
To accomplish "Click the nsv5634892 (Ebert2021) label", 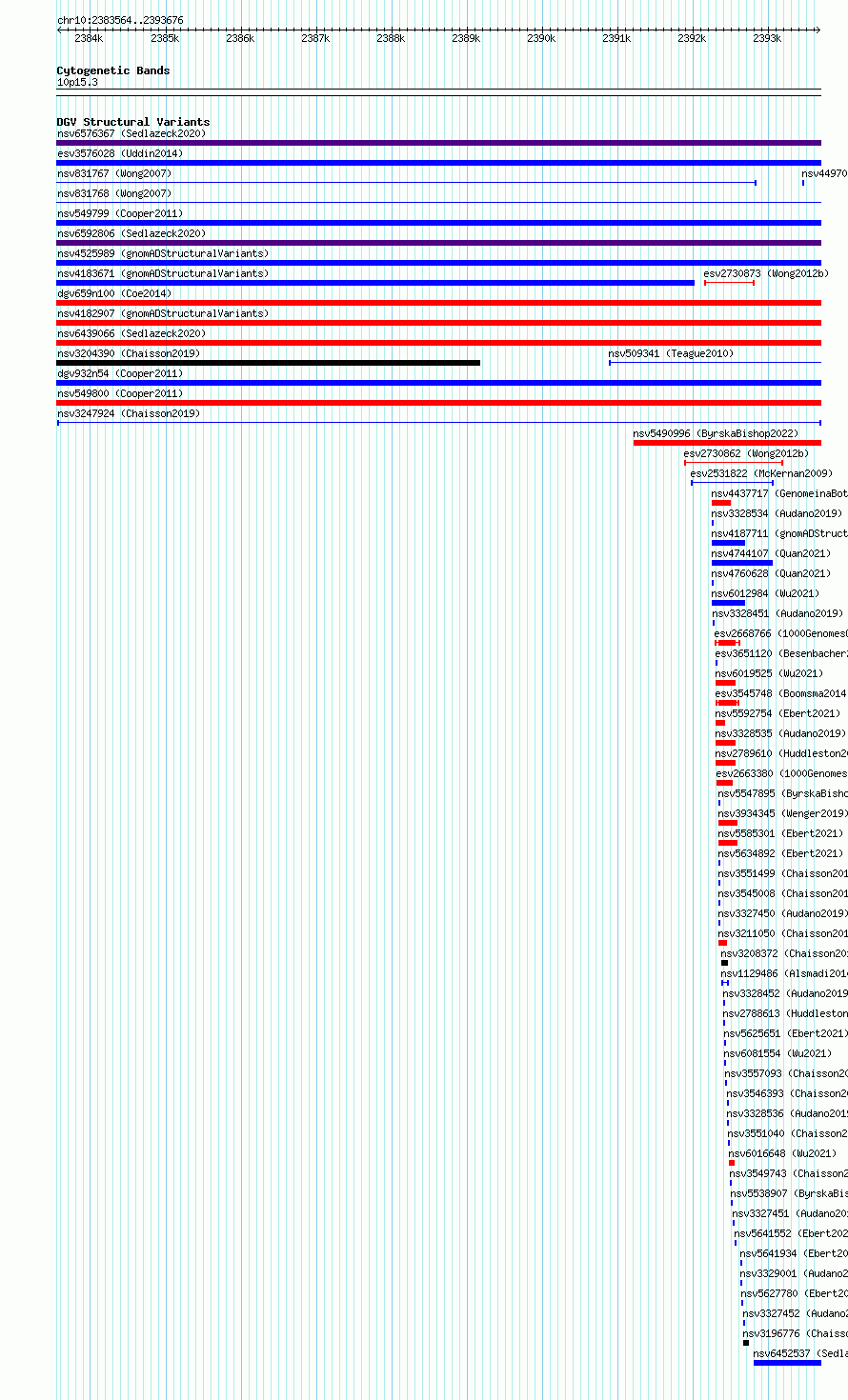I will click(780, 853).
